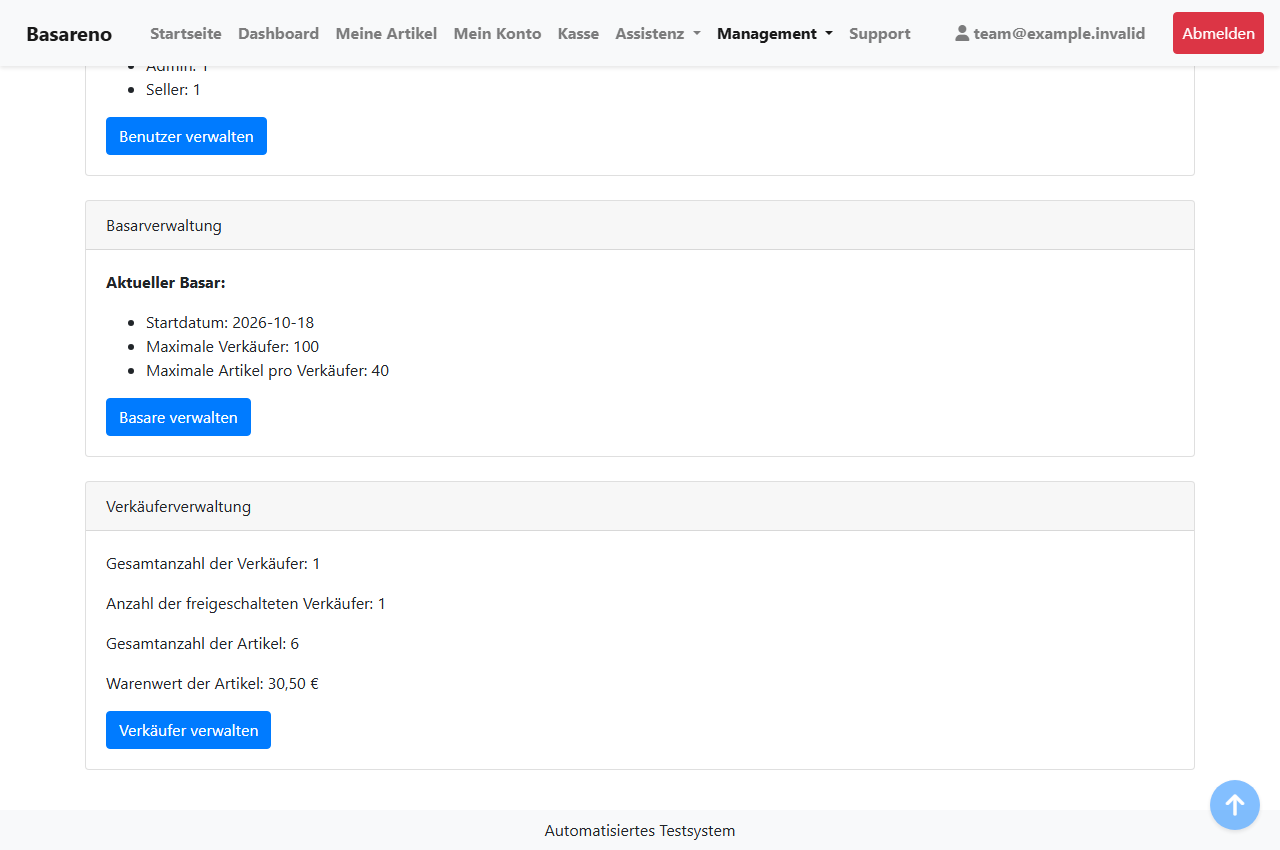Click the Abmelden logout button
The height and width of the screenshot is (850, 1280).
(1218, 33)
